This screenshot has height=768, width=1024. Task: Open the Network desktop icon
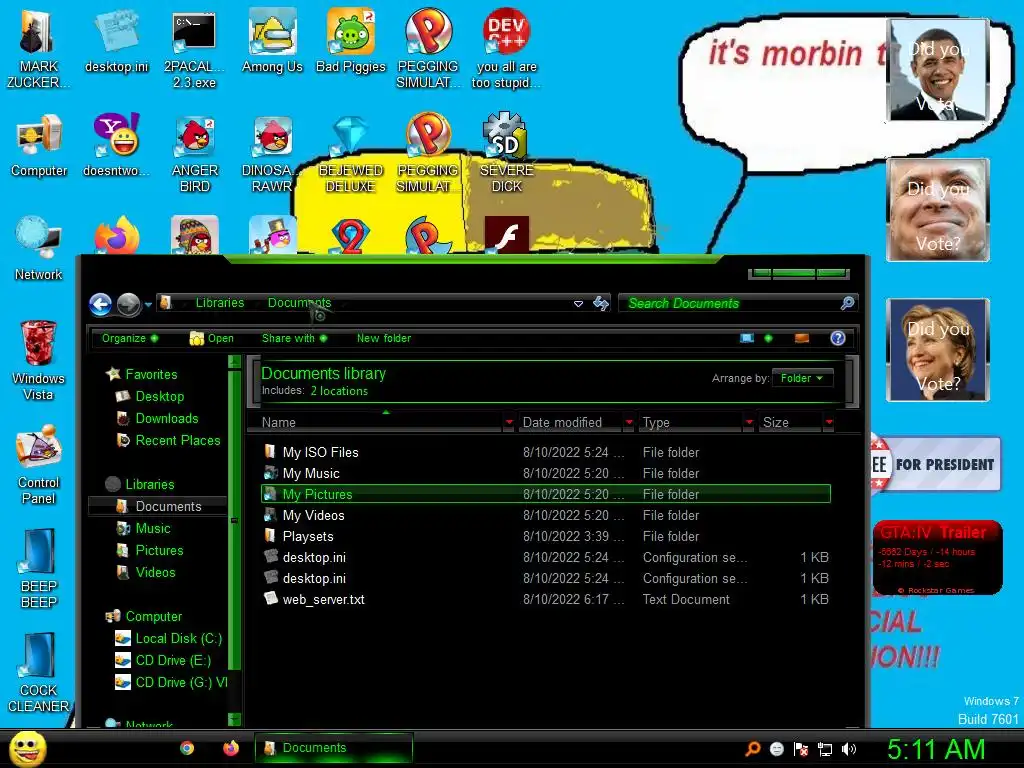coord(39,249)
